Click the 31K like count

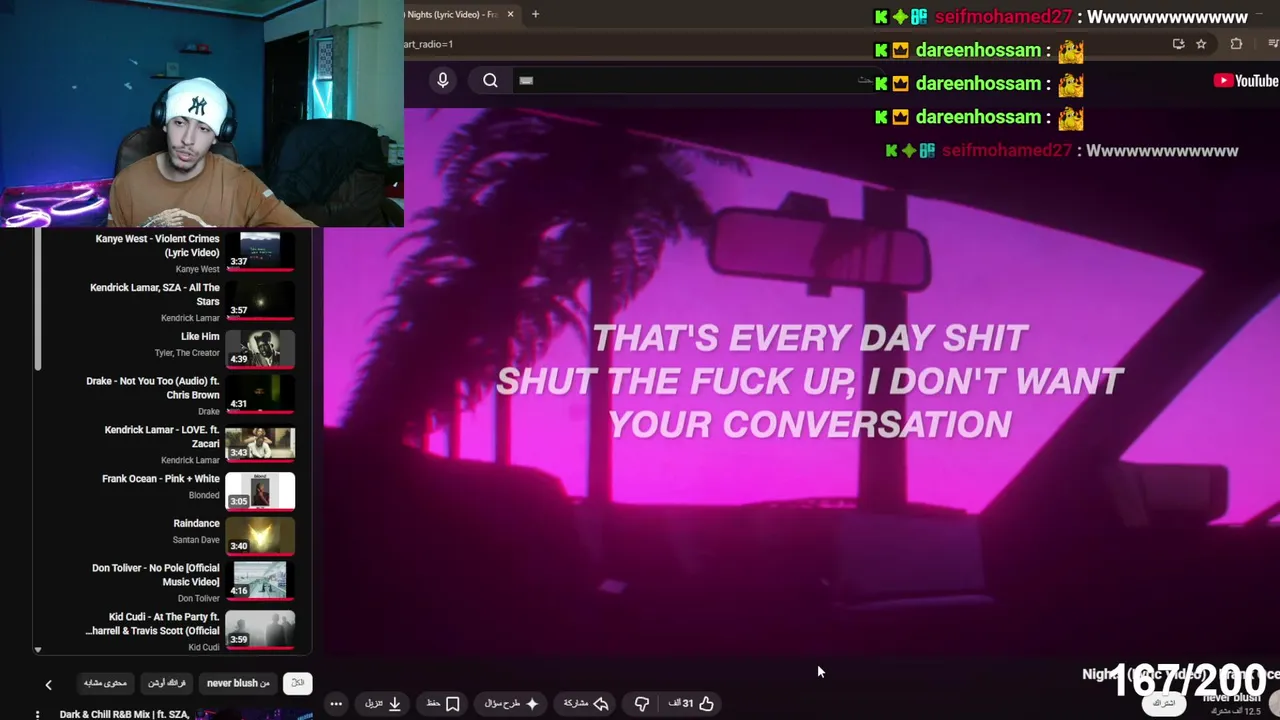click(x=682, y=703)
